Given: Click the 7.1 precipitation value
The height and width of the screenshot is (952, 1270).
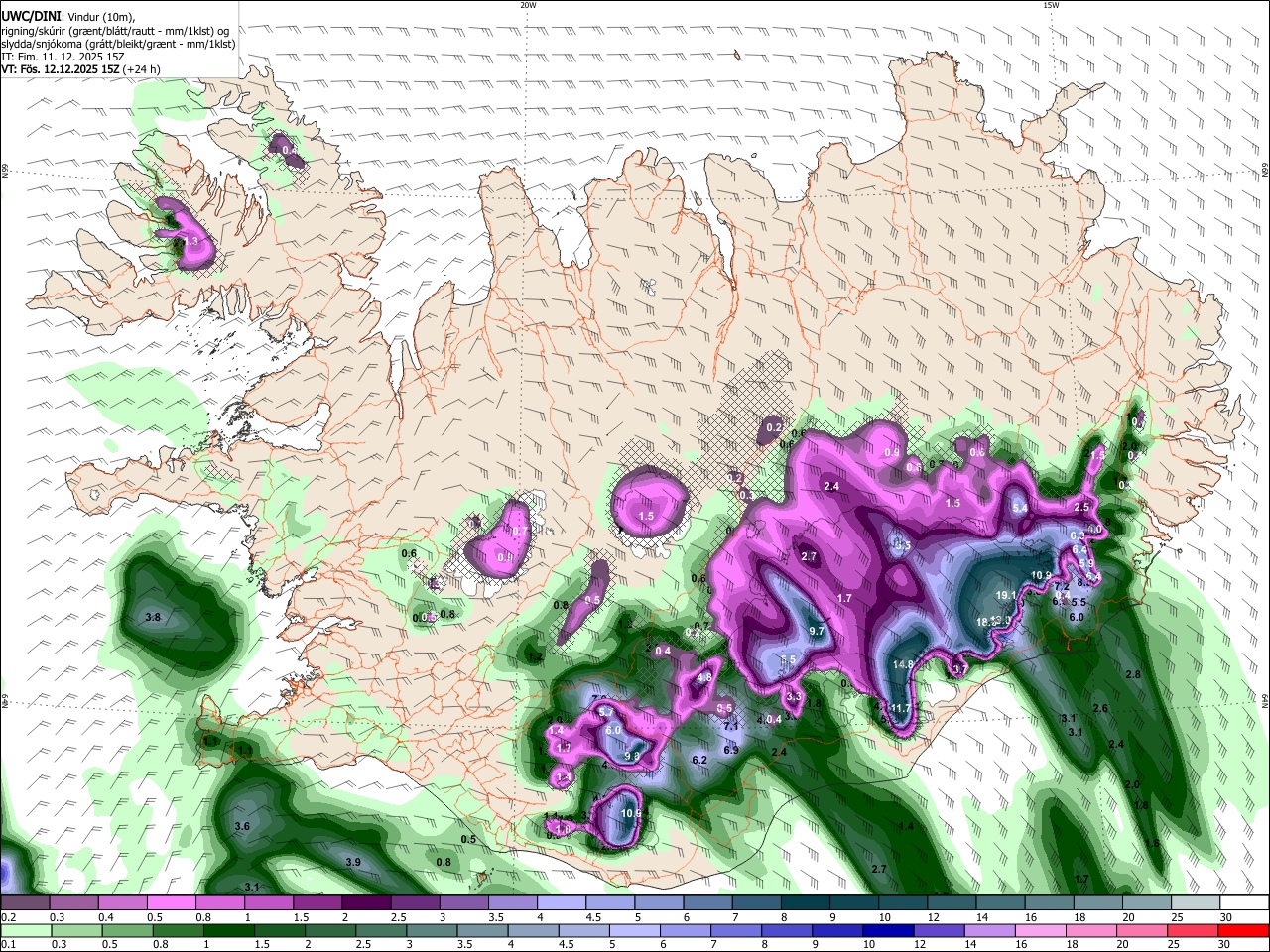Looking at the screenshot, I should point(732,727).
